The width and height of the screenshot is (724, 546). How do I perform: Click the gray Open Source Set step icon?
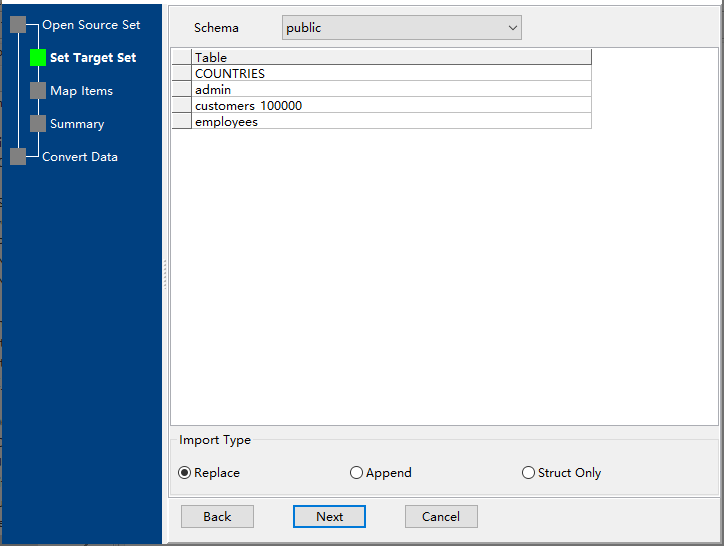18,25
